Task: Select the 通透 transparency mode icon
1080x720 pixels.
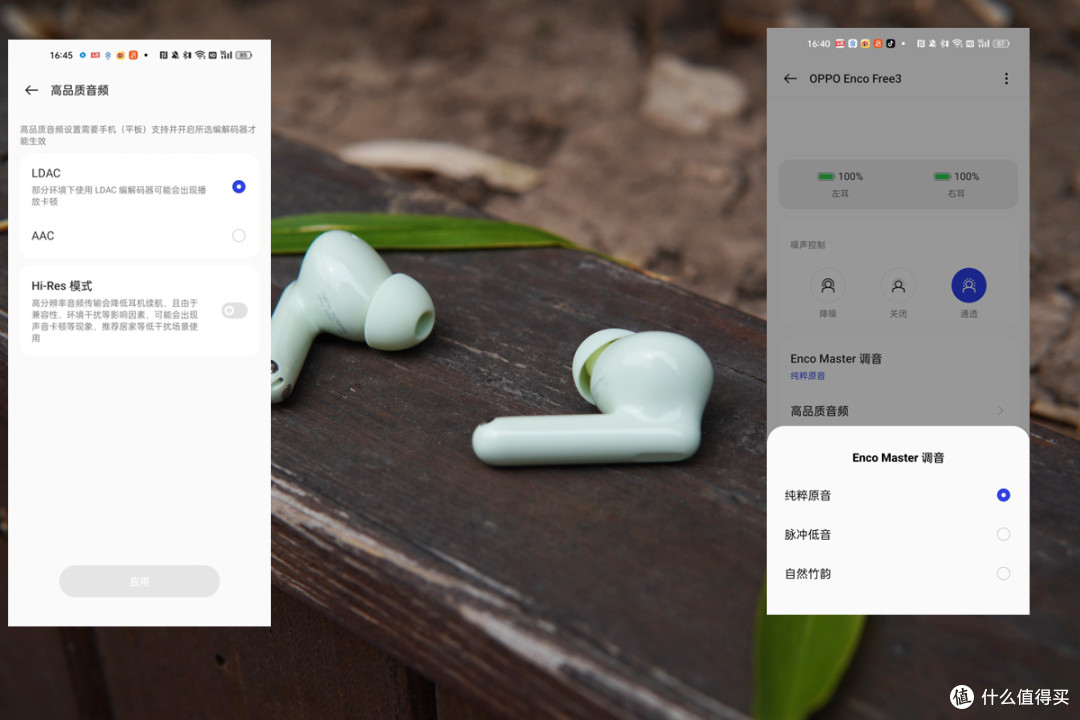Action: (968, 285)
